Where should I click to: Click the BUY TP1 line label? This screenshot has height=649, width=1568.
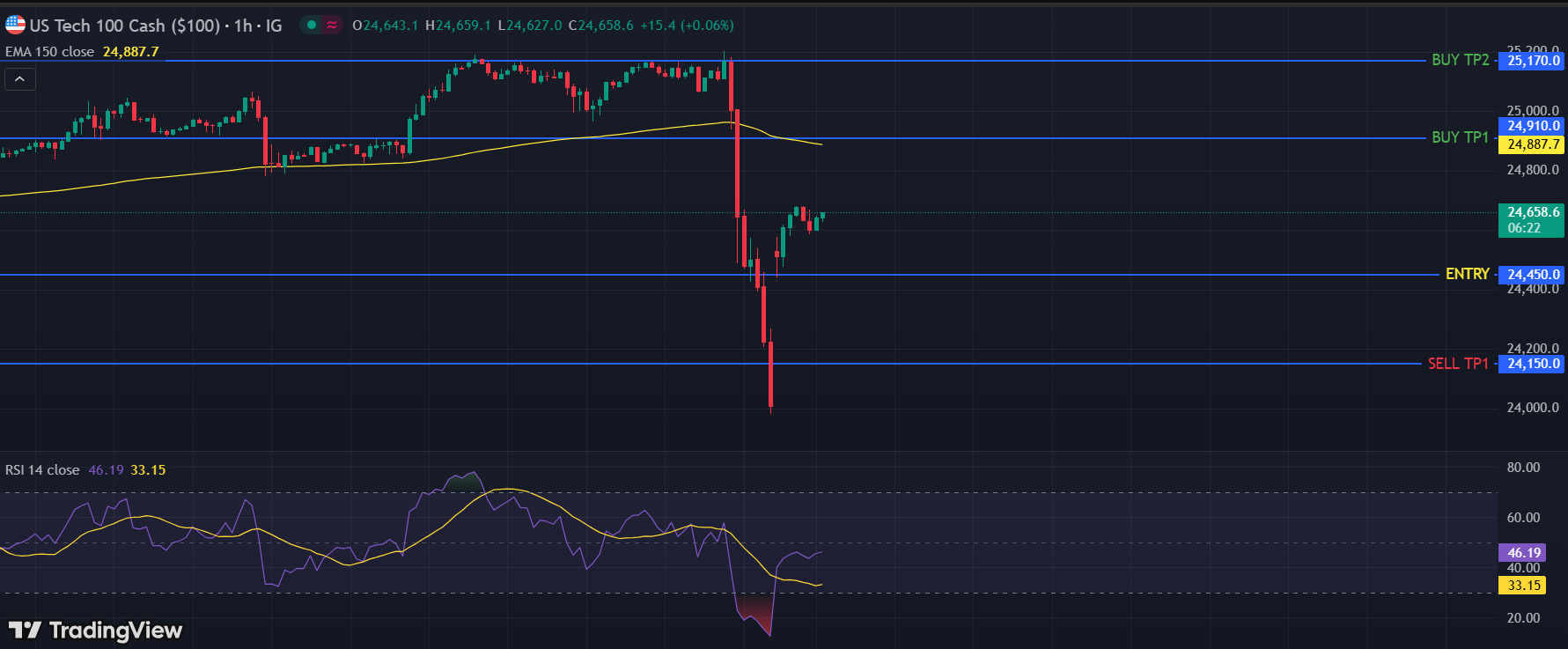(x=1460, y=137)
